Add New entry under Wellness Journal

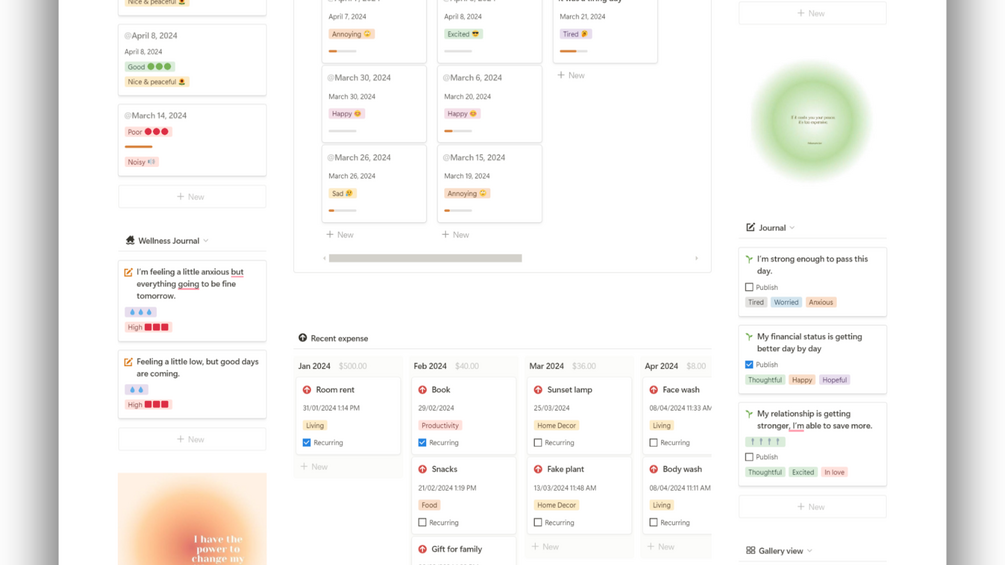point(192,439)
